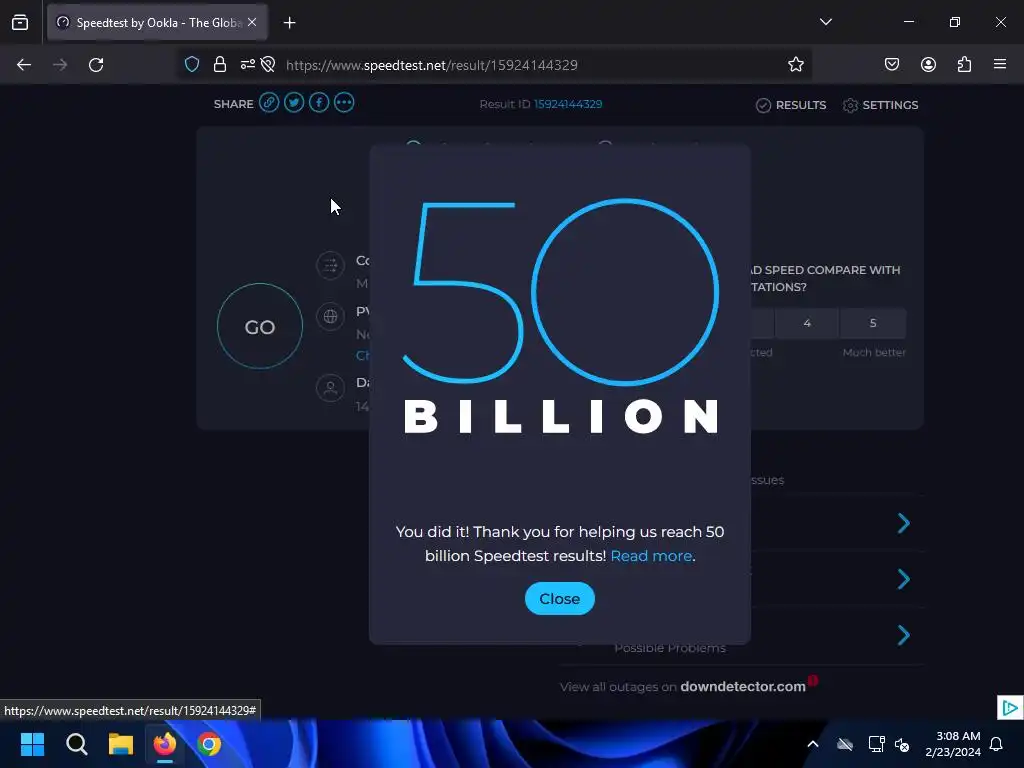Screen dimensions: 1024x768
Task: Open Firefox tracking protection shield
Action: (191, 65)
